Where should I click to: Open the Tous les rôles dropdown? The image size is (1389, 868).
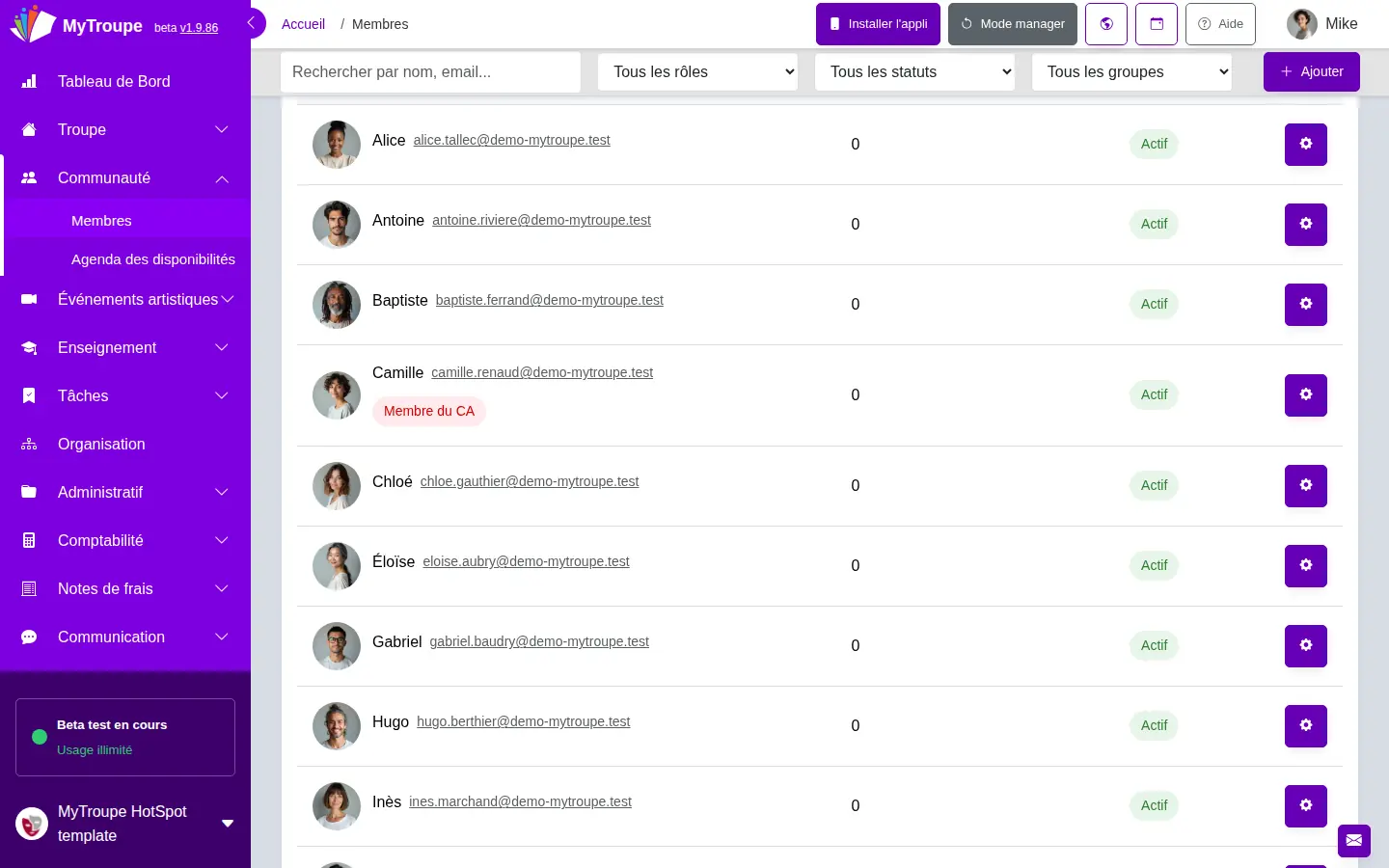(698, 72)
